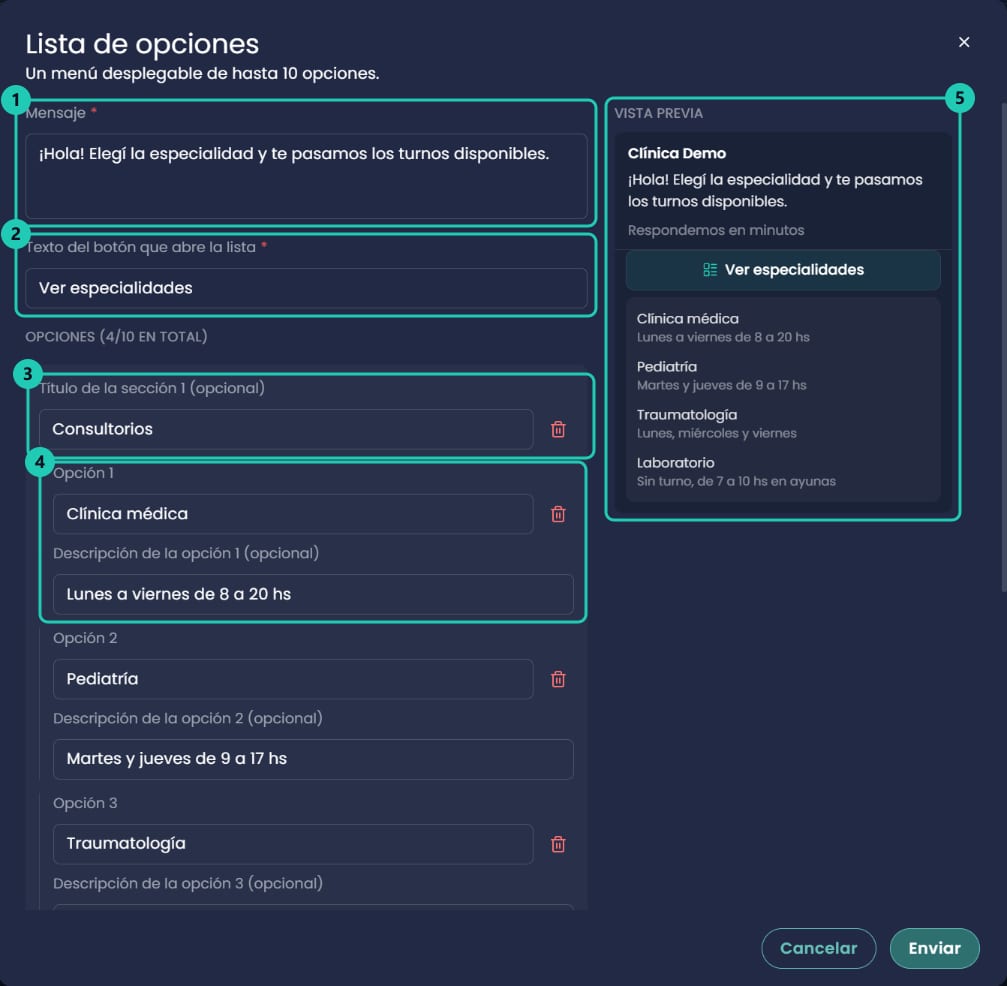Image resolution: width=1007 pixels, height=986 pixels.
Task: Click Lunes, miércoles y viernes in preview
Action: pyautogui.click(x=716, y=433)
